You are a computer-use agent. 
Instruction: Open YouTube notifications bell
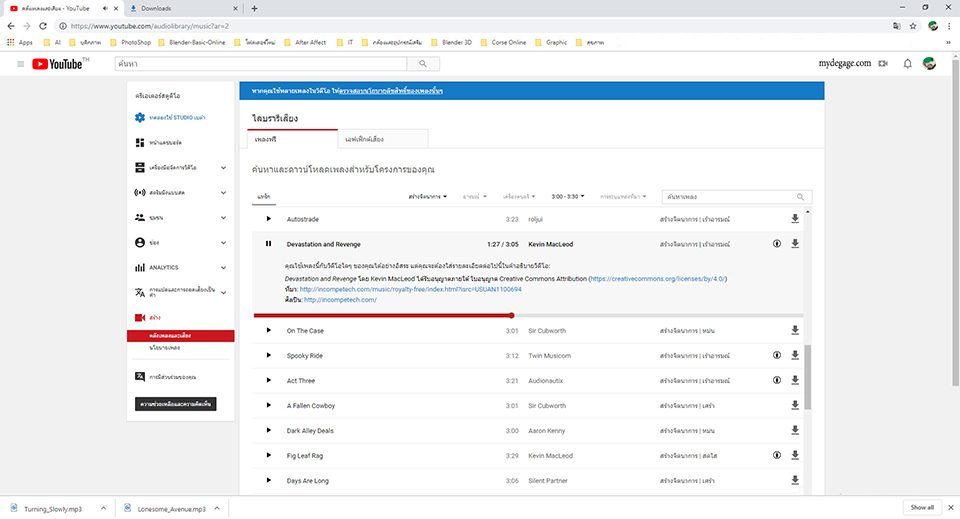(907, 64)
